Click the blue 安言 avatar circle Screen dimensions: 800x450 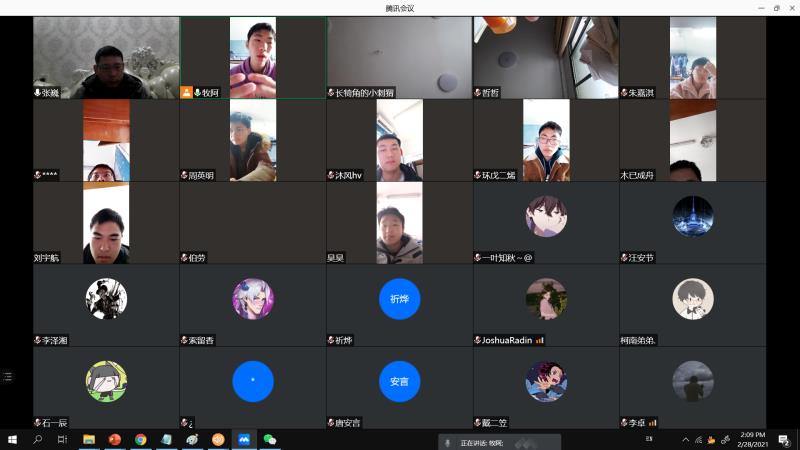coord(399,381)
